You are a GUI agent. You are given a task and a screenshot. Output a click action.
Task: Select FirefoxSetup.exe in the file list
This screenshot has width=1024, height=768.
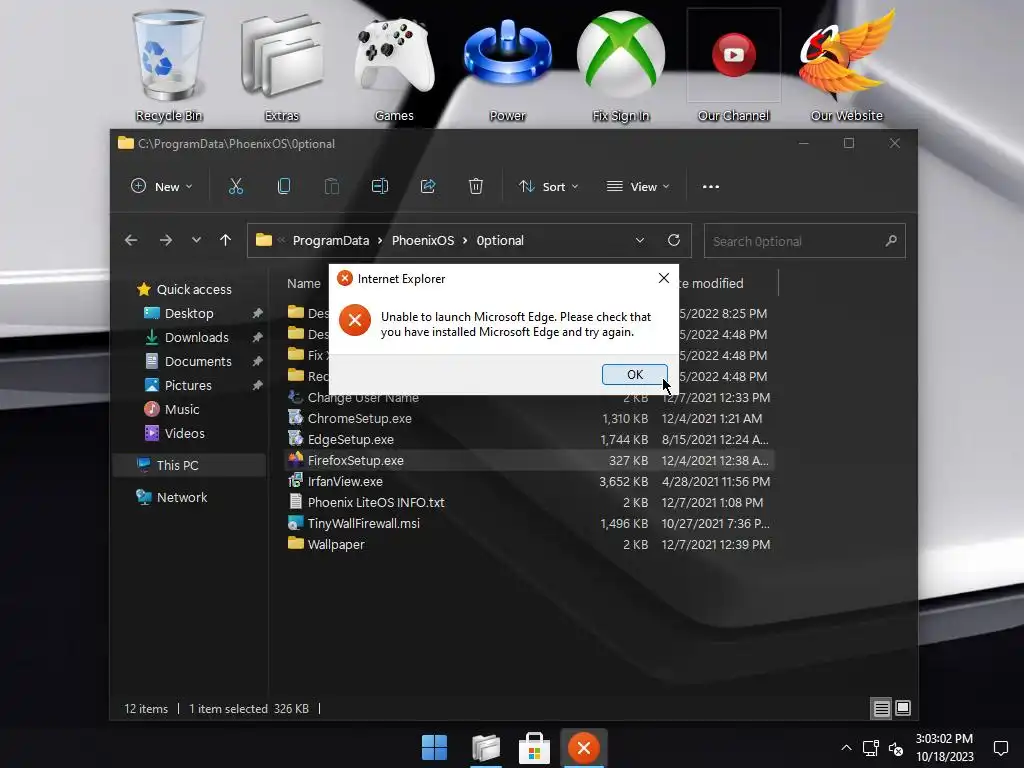[530, 460]
